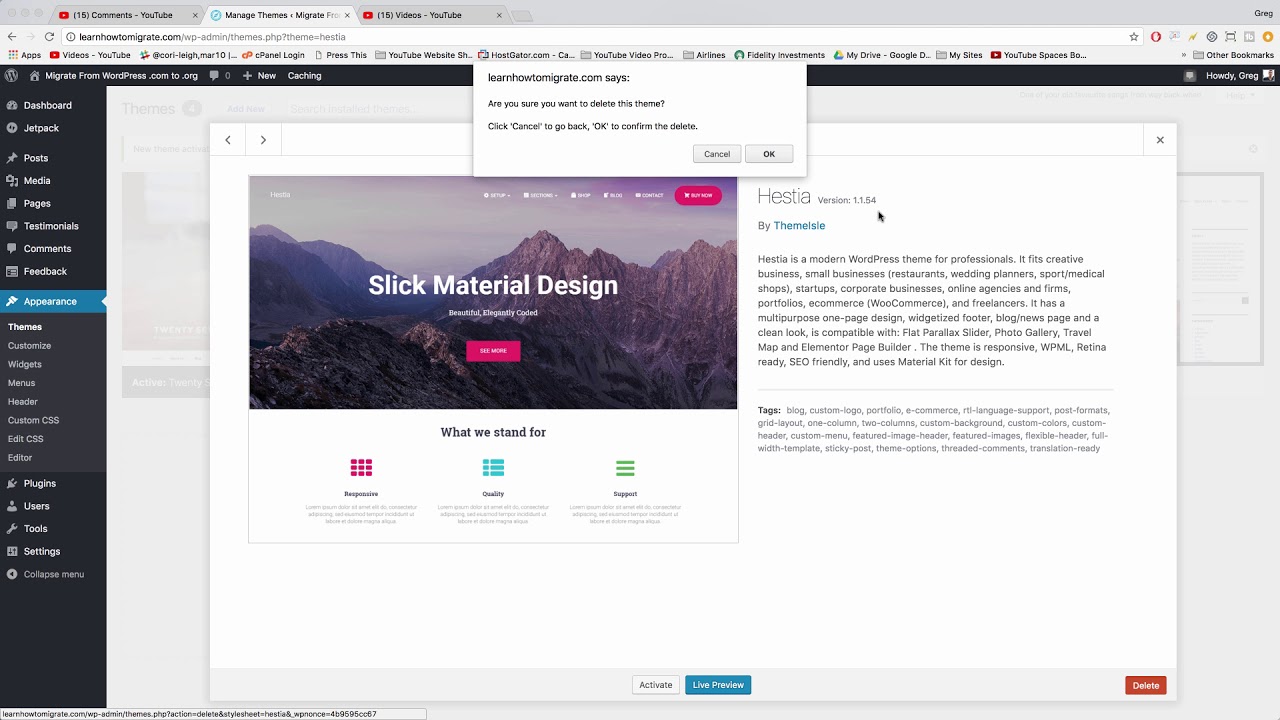Click SEE MORE in theme screenshot
Screen dimensions: 1280x720
click(493, 351)
